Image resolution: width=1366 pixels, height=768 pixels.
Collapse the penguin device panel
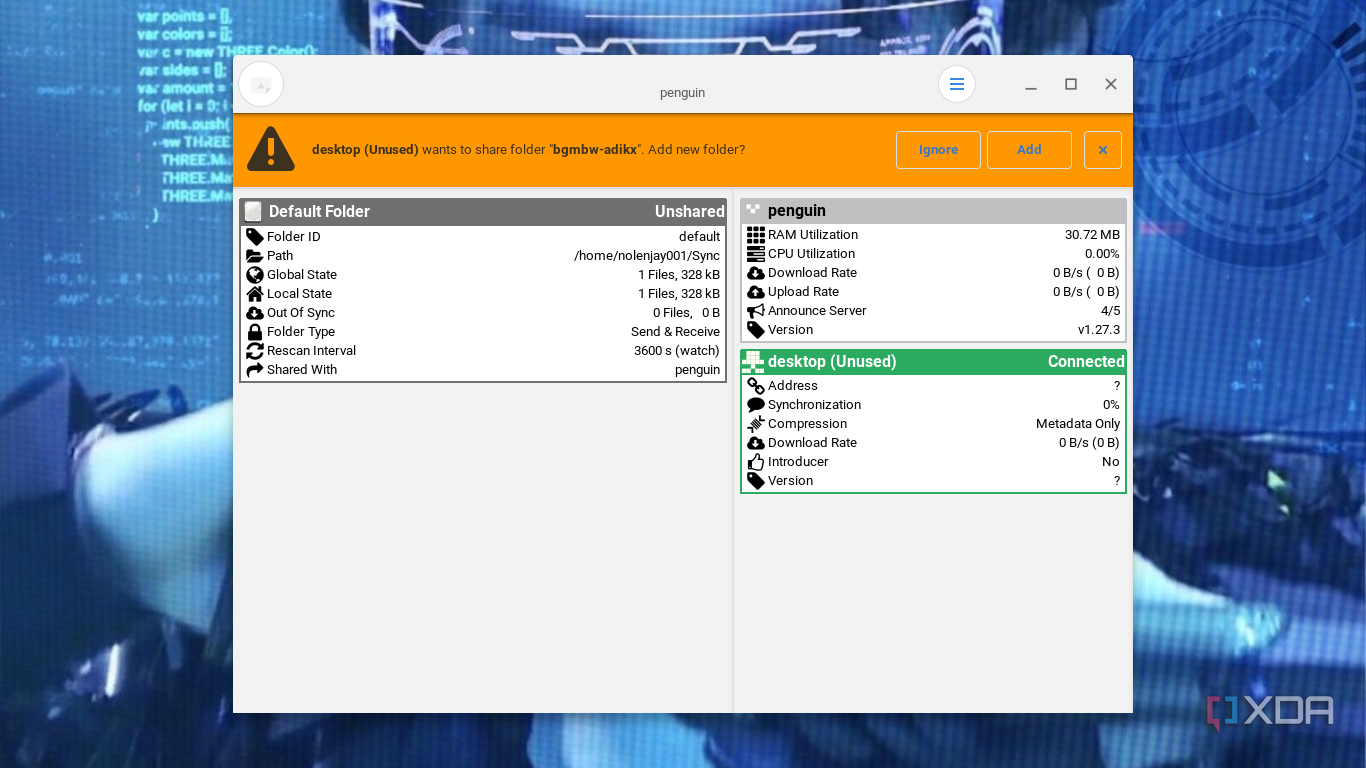932,210
